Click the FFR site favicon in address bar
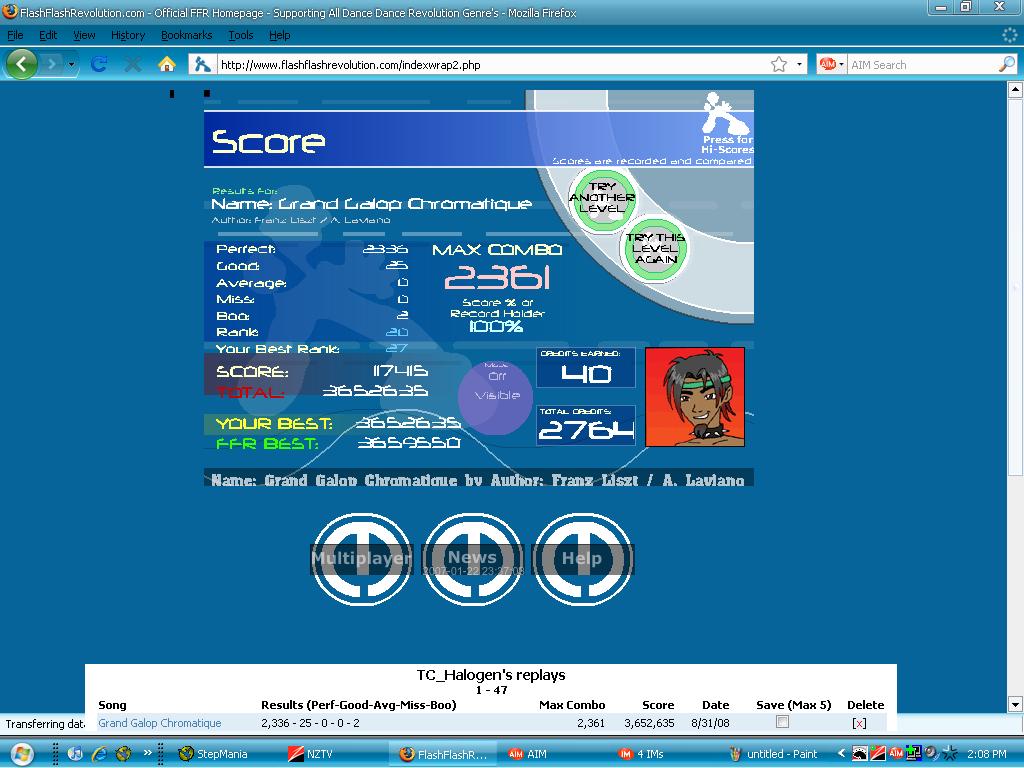Image resolution: width=1024 pixels, height=768 pixels. coord(202,64)
